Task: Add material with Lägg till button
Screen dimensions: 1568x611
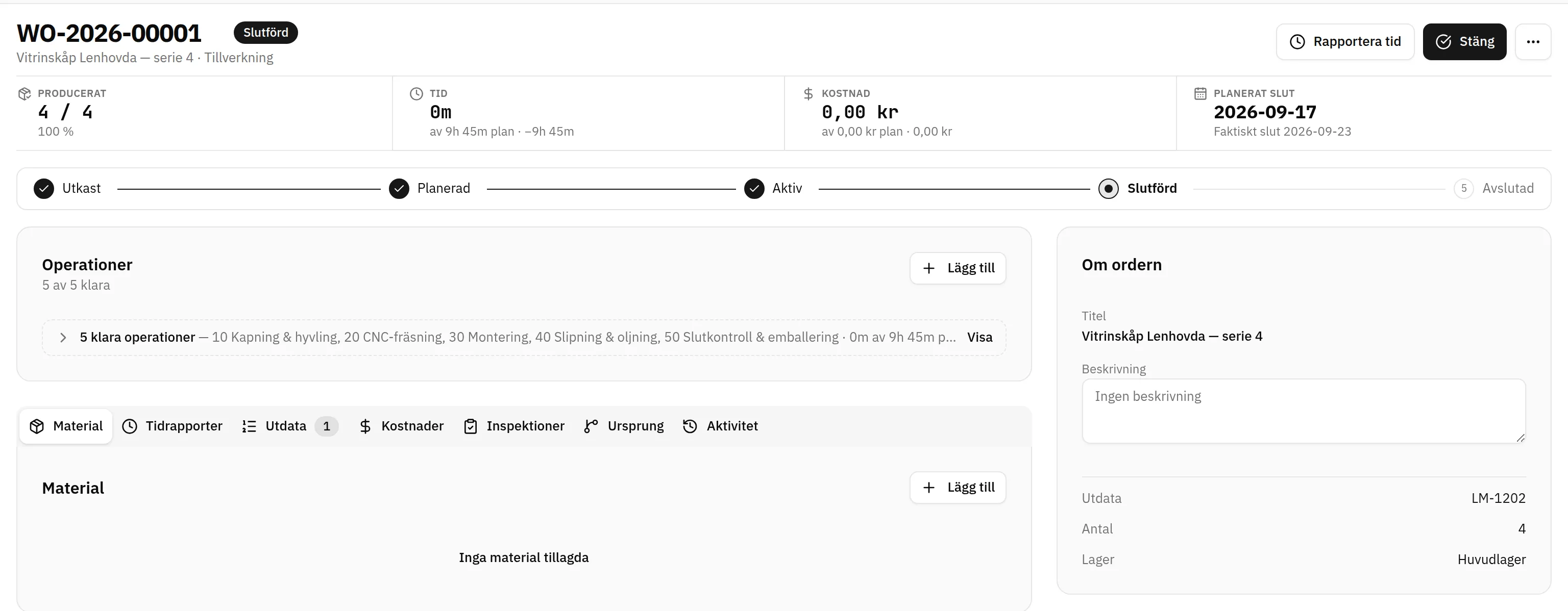Action: tap(958, 488)
